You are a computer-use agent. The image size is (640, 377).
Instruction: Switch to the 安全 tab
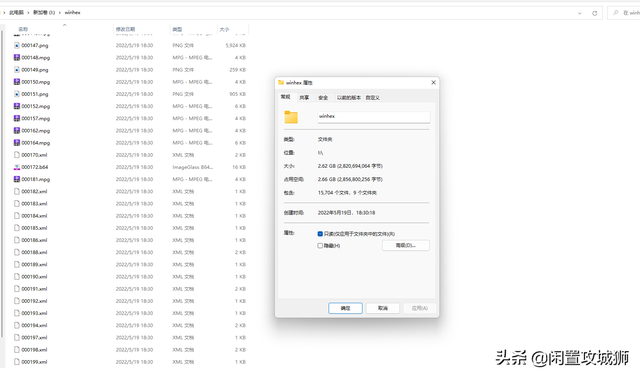323,98
